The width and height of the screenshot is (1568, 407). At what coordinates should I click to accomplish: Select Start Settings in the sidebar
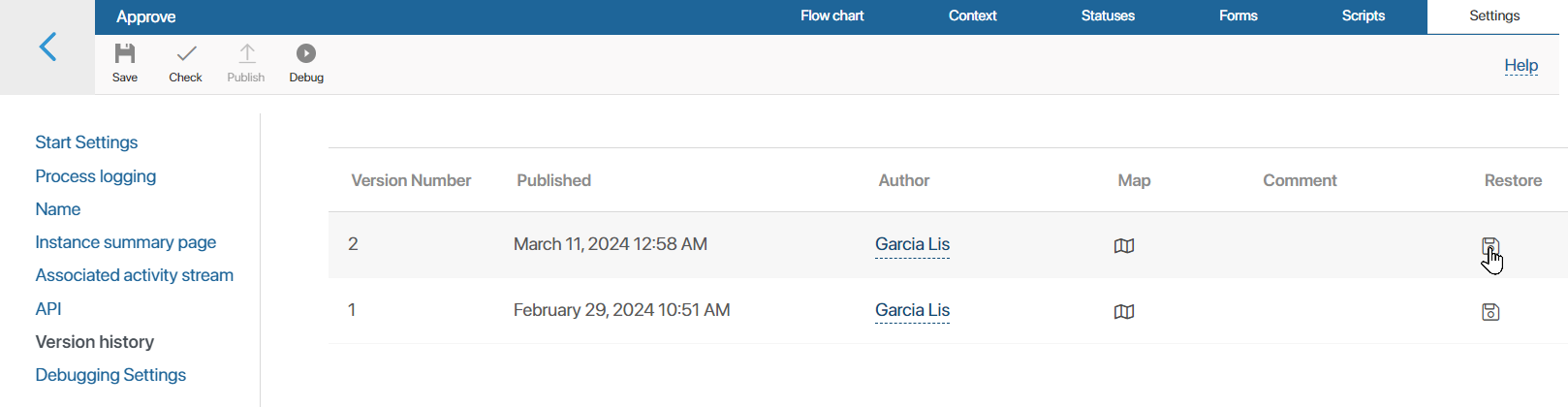tap(86, 142)
